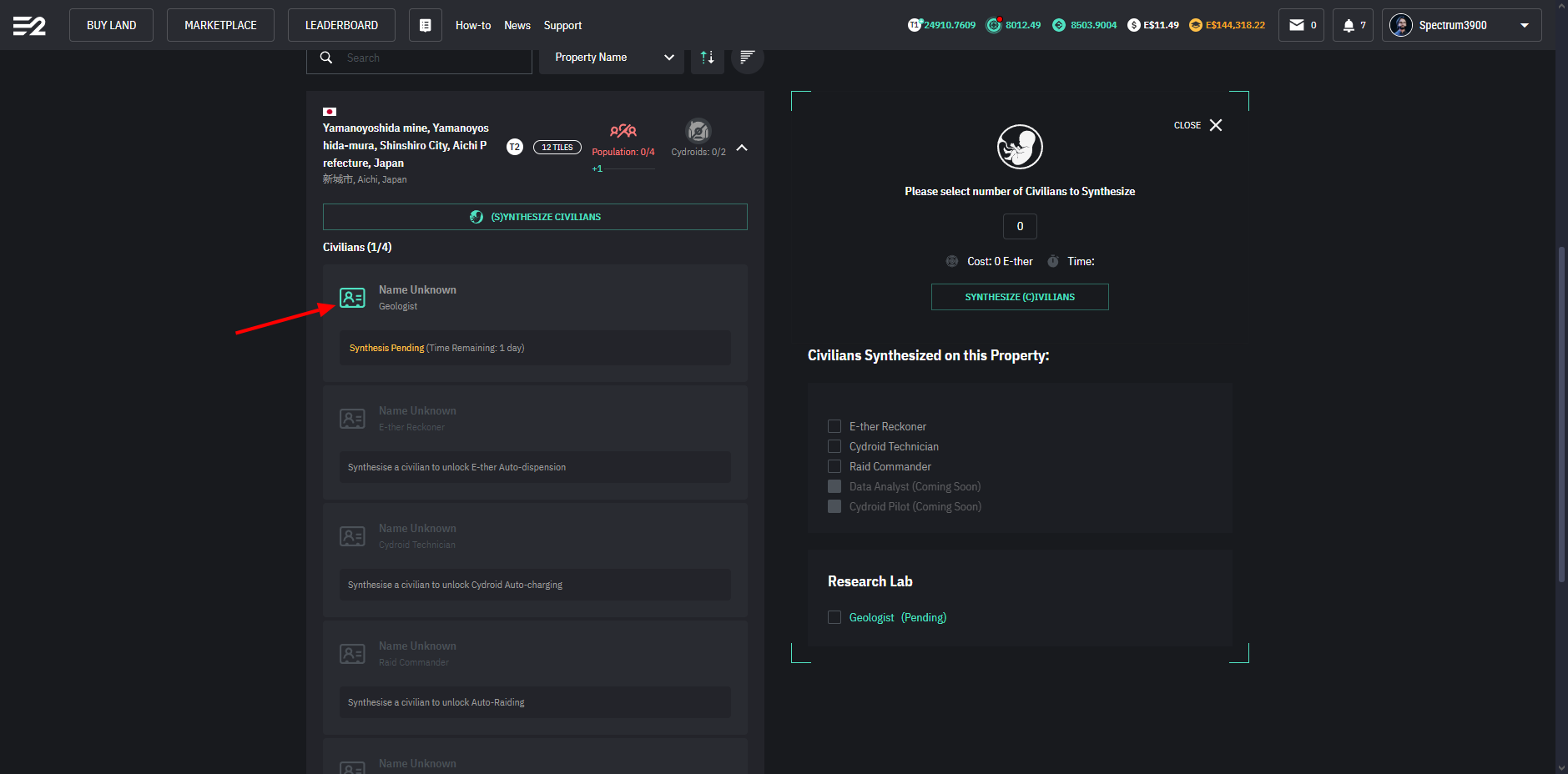Click the Earth 2 logo icon
This screenshot has height=774, width=1568.
29,26
